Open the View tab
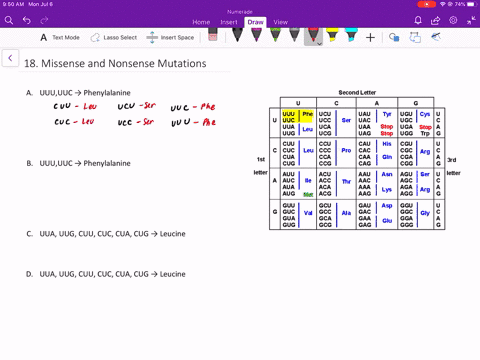This screenshot has width=480, height=360. [x=280, y=22]
